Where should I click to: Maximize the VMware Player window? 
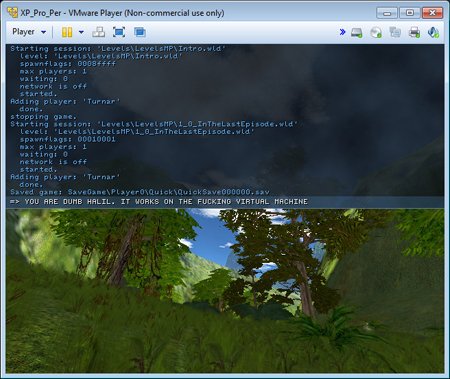410,13
